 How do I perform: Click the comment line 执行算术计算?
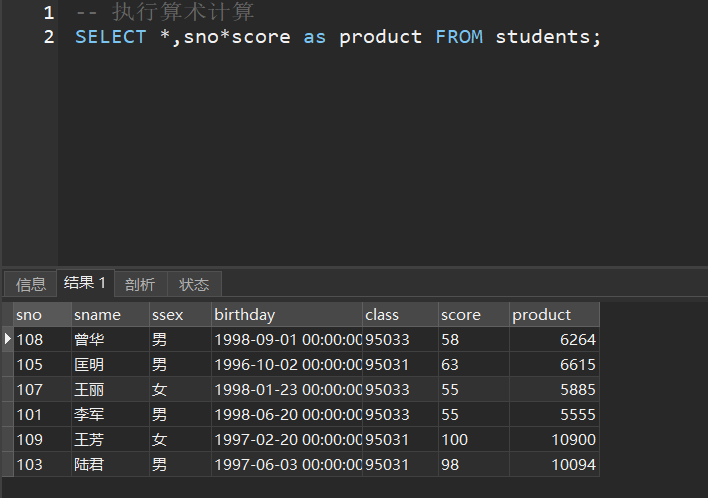(165, 13)
